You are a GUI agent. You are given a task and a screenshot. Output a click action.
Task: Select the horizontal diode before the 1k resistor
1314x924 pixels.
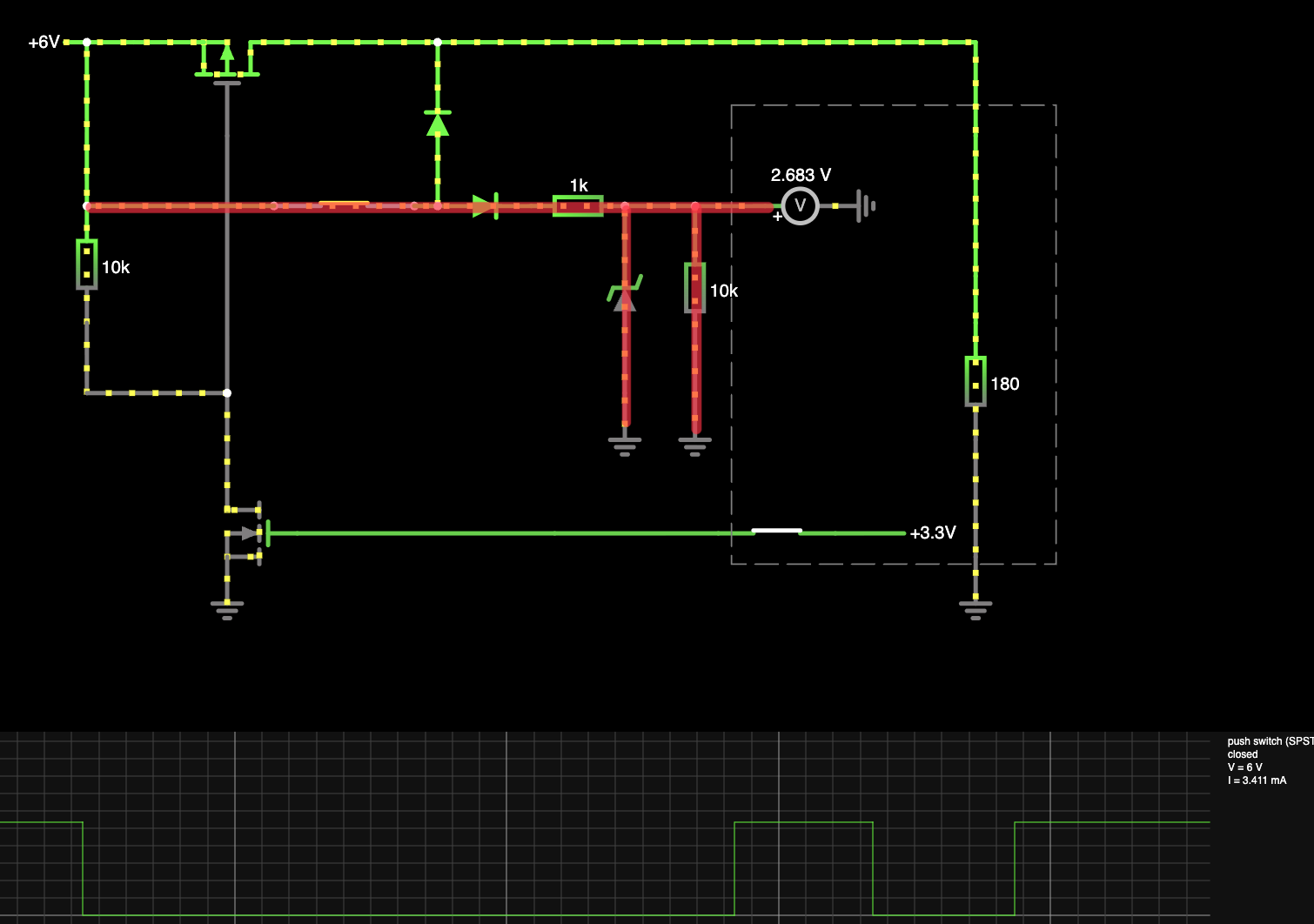pyautogui.click(x=485, y=206)
